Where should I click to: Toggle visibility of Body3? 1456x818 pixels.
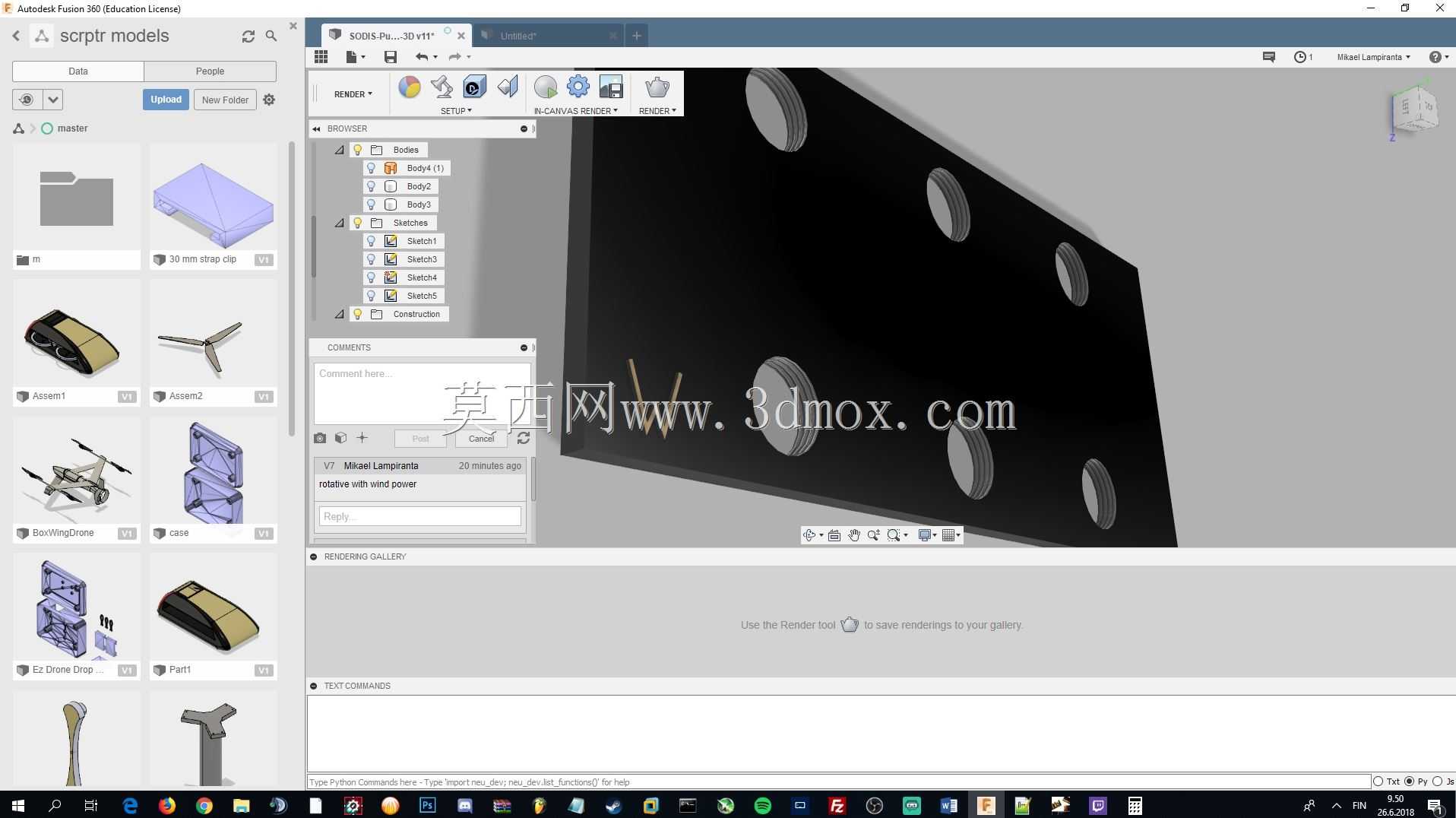tap(372, 204)
